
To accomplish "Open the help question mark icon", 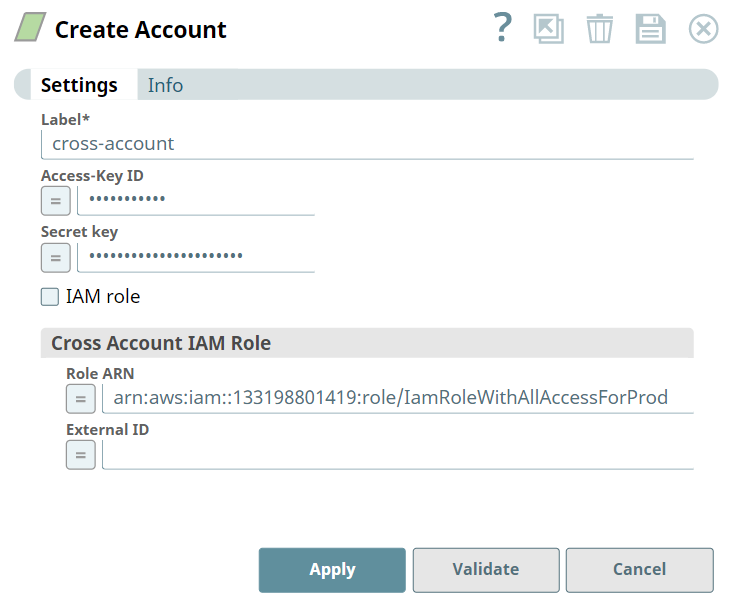I will tap(503, 29).
